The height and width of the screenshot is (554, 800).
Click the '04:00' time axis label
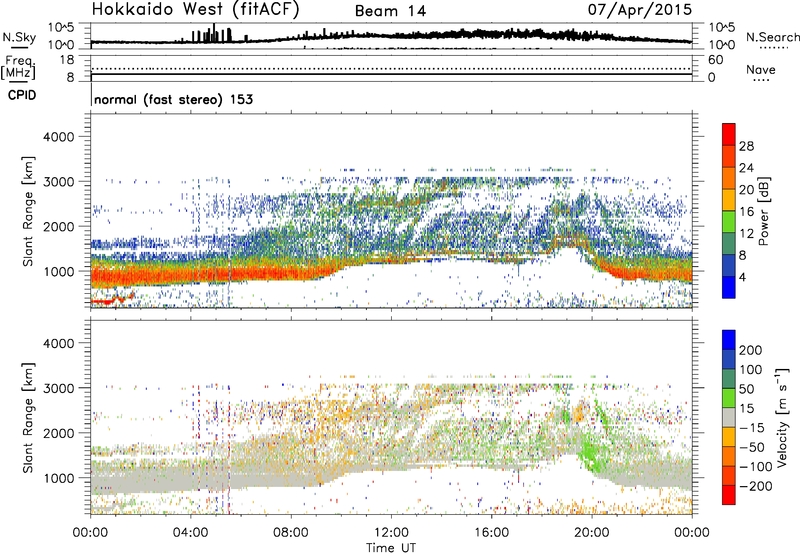[x=191, y=533]
